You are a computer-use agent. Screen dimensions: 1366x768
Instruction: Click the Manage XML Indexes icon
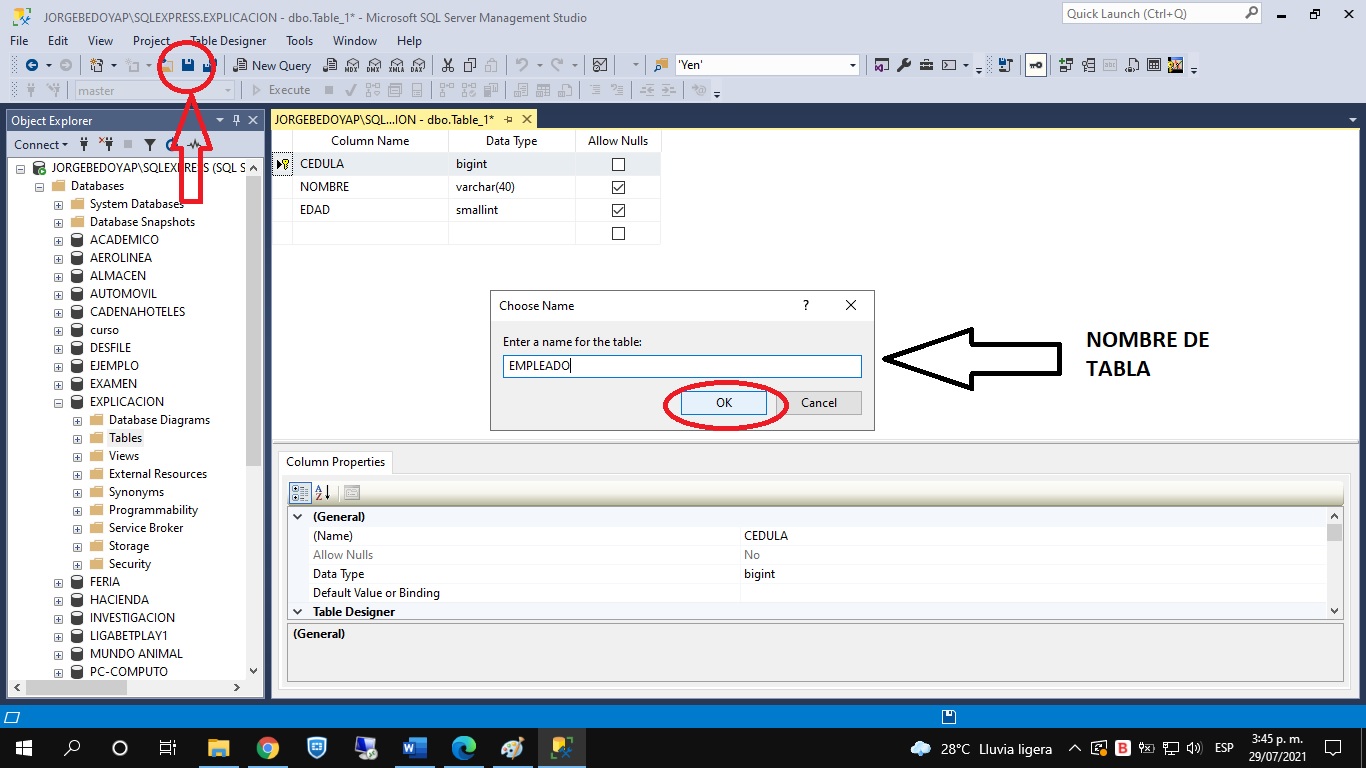pyautogui.click(x=1131, y=65)
